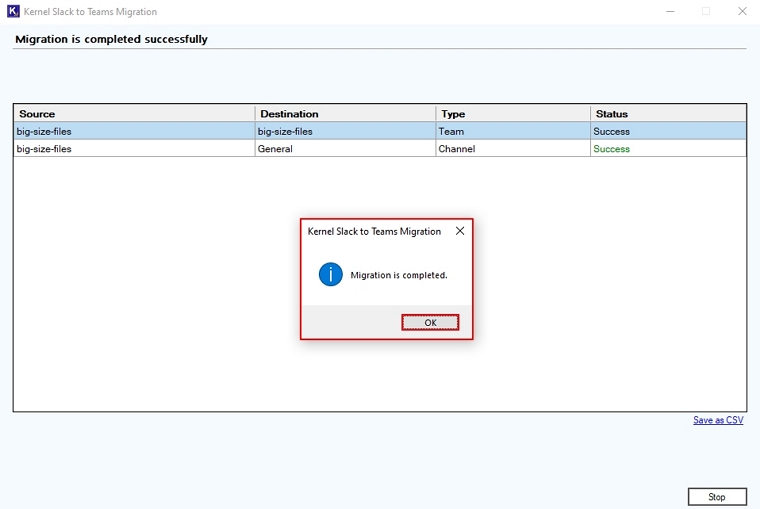Click the maximize button in the title bar
The image size is (760, 509).
[706, 11]
